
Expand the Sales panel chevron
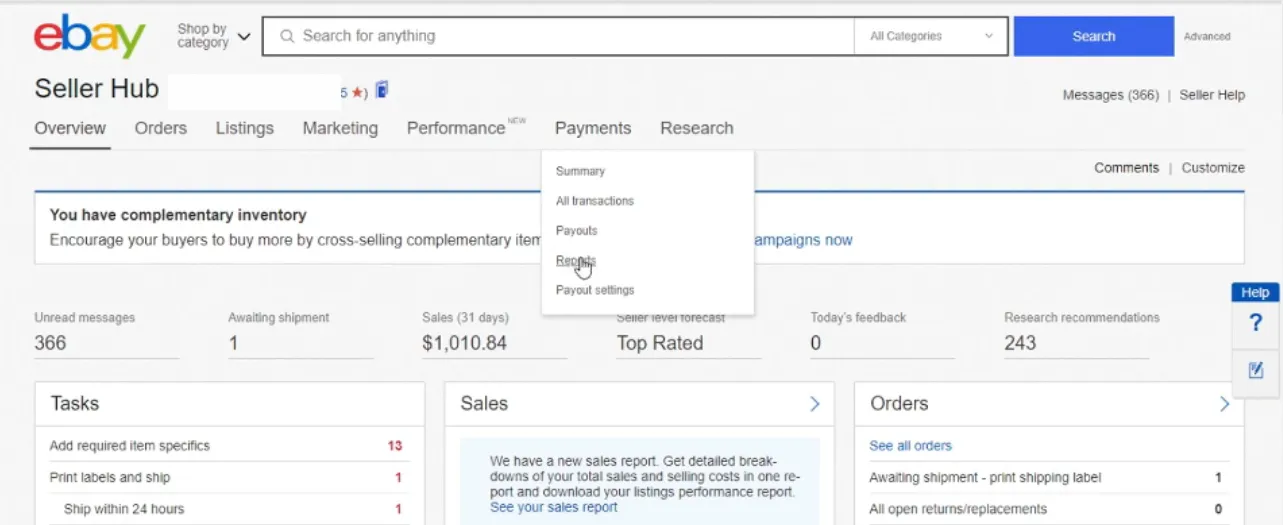pos(814,404)
